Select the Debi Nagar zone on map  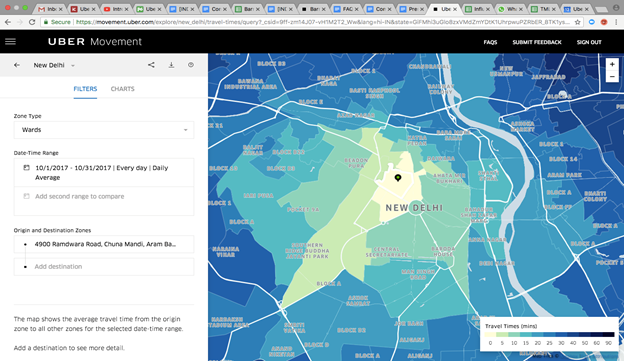pos(497,263)
